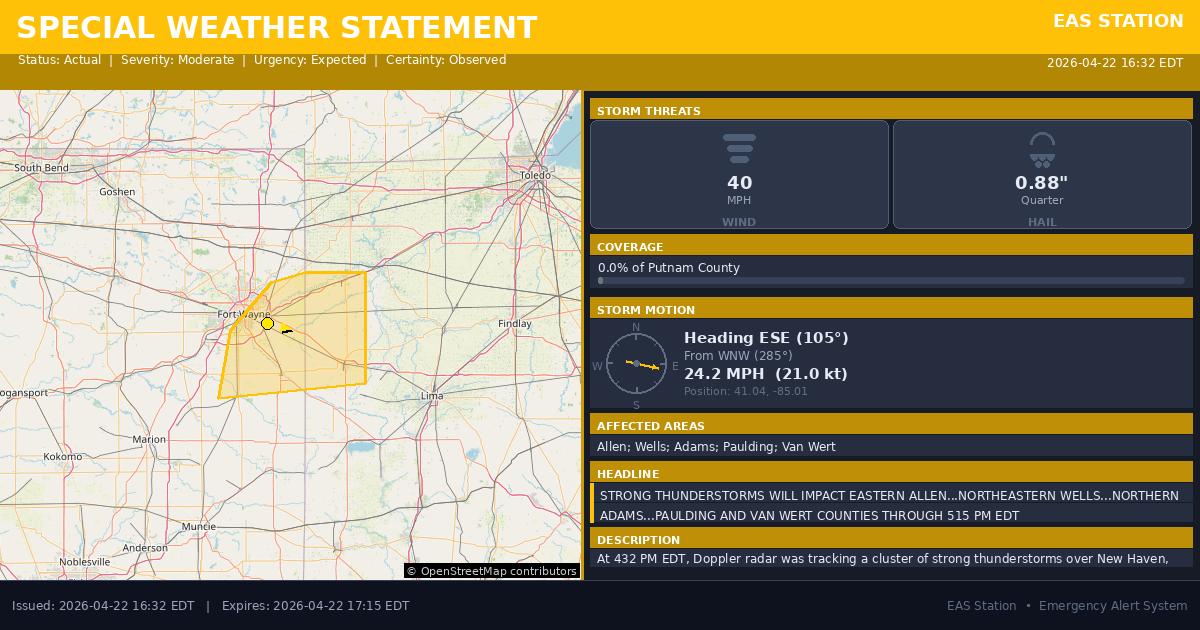
Task: Select the 40 MPH wind card
Action: (739, 175)
